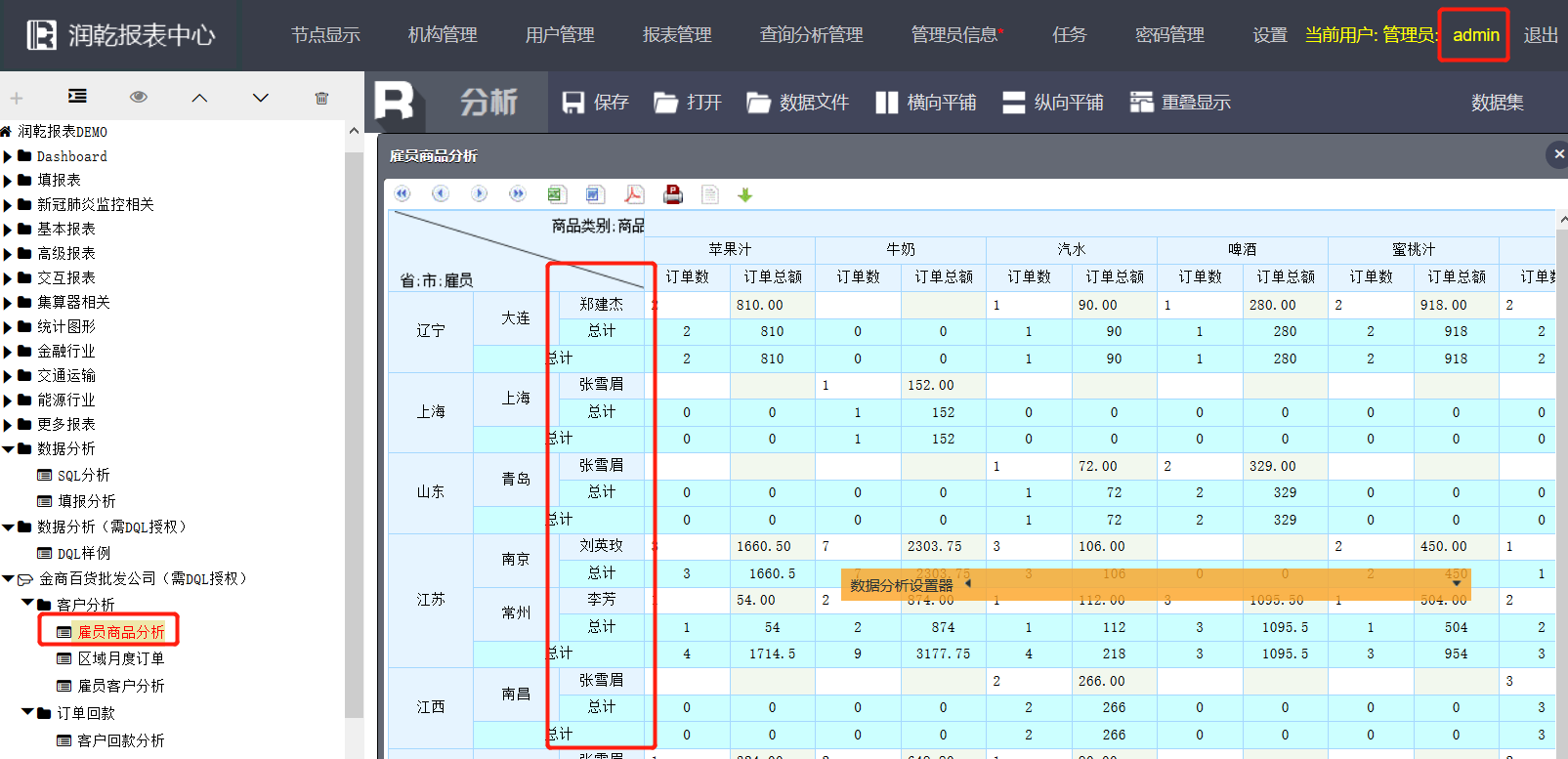Toggle the eye visibility icon
Screen dimensions: 1568x759
point(139,97)
